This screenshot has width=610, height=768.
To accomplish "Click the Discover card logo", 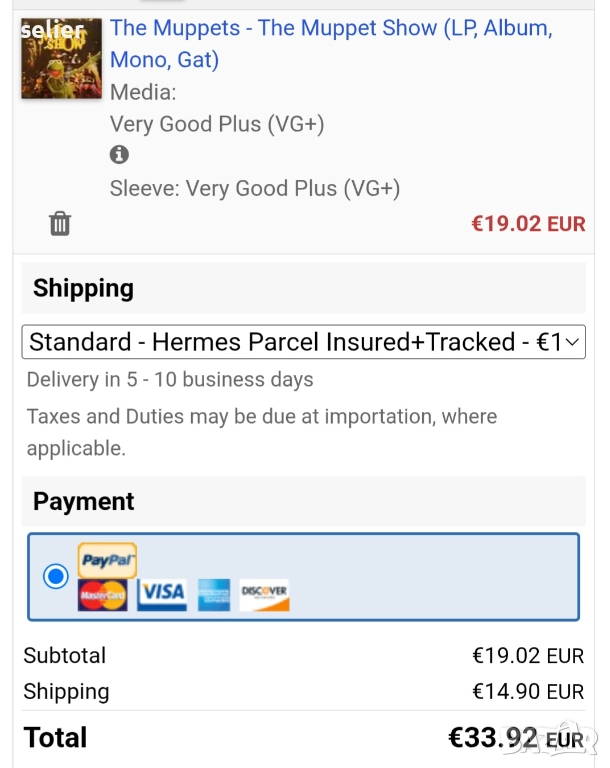I will click(x=264, y=595).
